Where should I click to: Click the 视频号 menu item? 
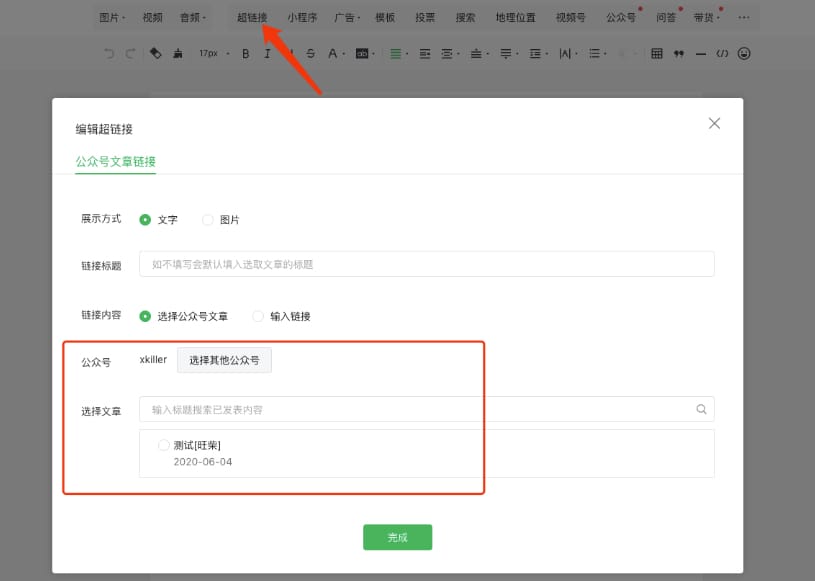click(x=570, y=17)
